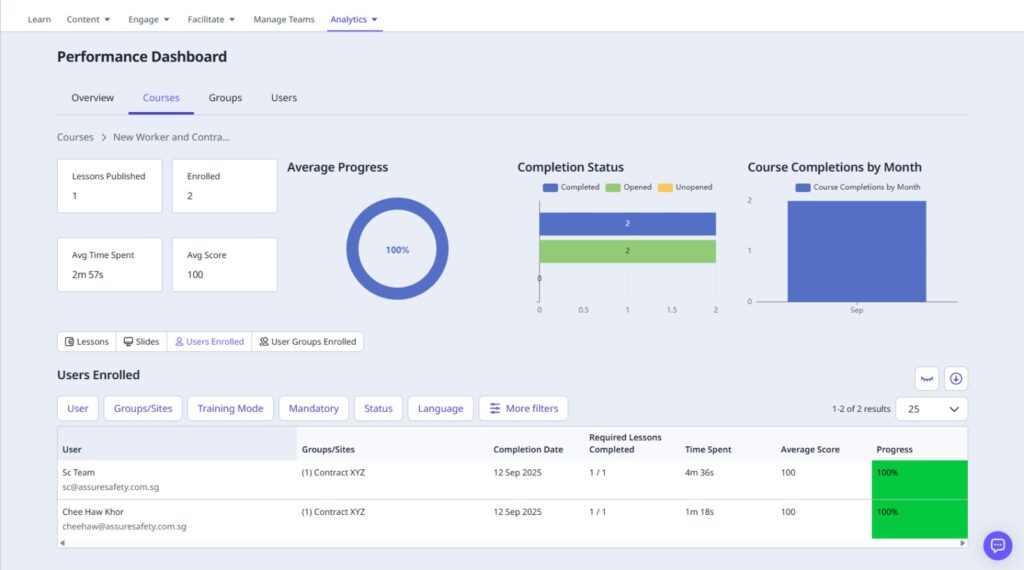Expand the Content navigation menu

tap(88, 19)
